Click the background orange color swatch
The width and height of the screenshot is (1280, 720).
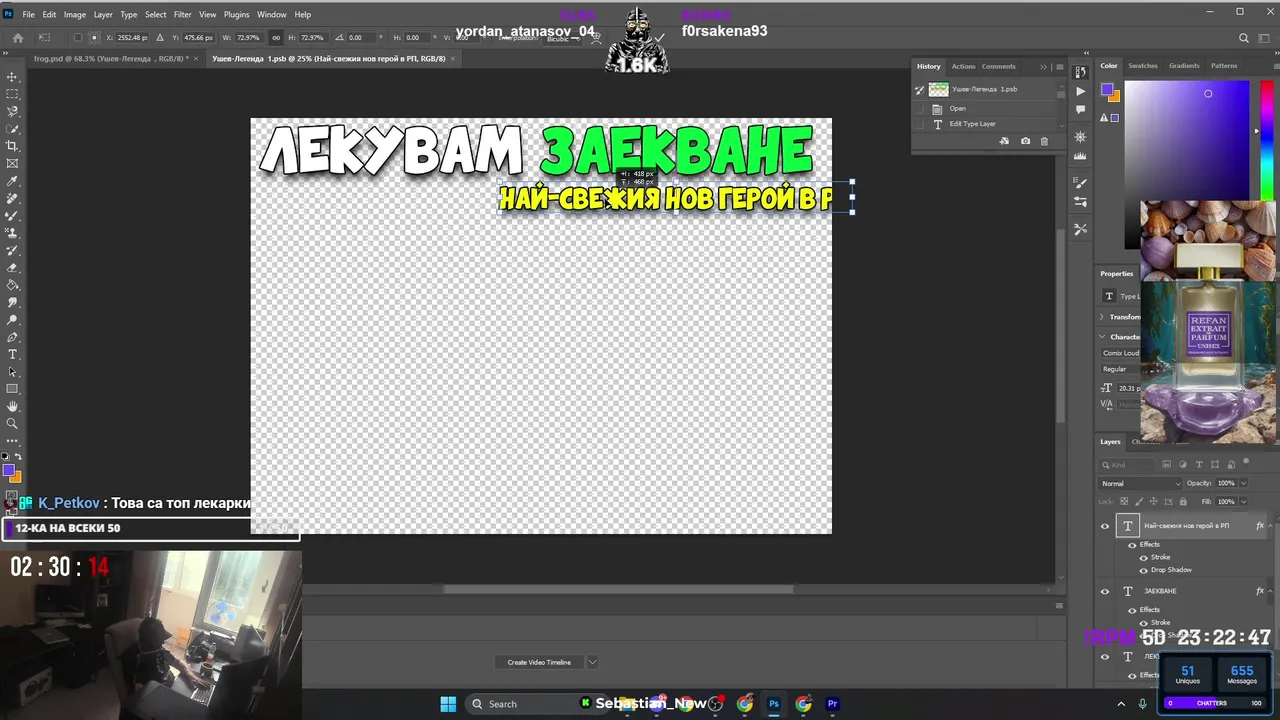click(x=16, y=477)
